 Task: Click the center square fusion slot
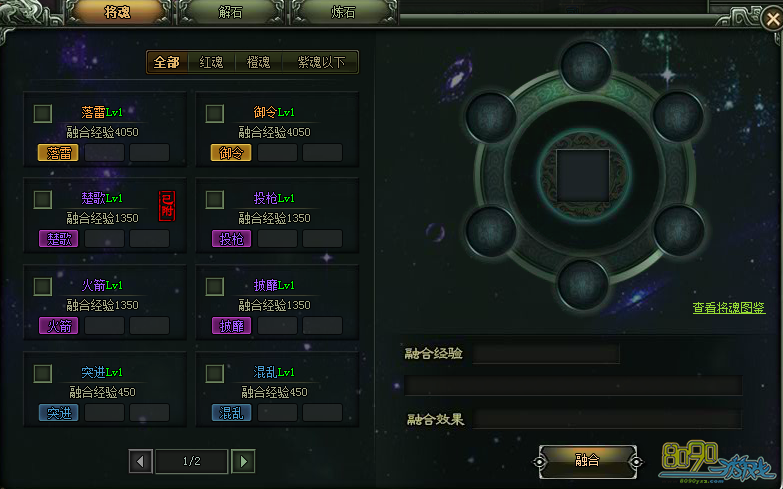[x=583, y=175]
